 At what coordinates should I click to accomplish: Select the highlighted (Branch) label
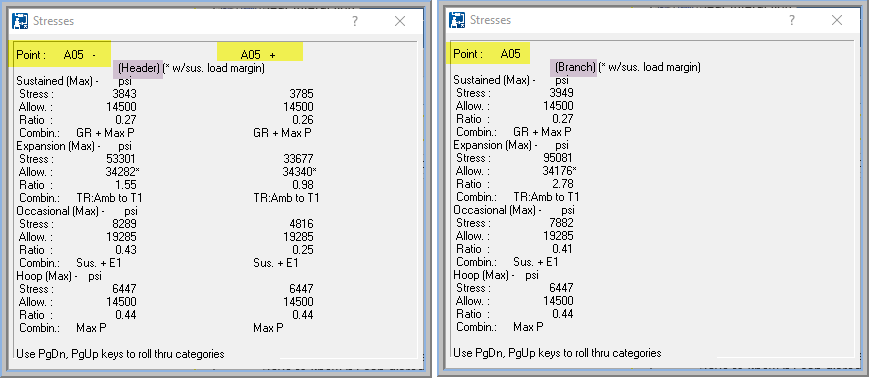tap(573, 67)
